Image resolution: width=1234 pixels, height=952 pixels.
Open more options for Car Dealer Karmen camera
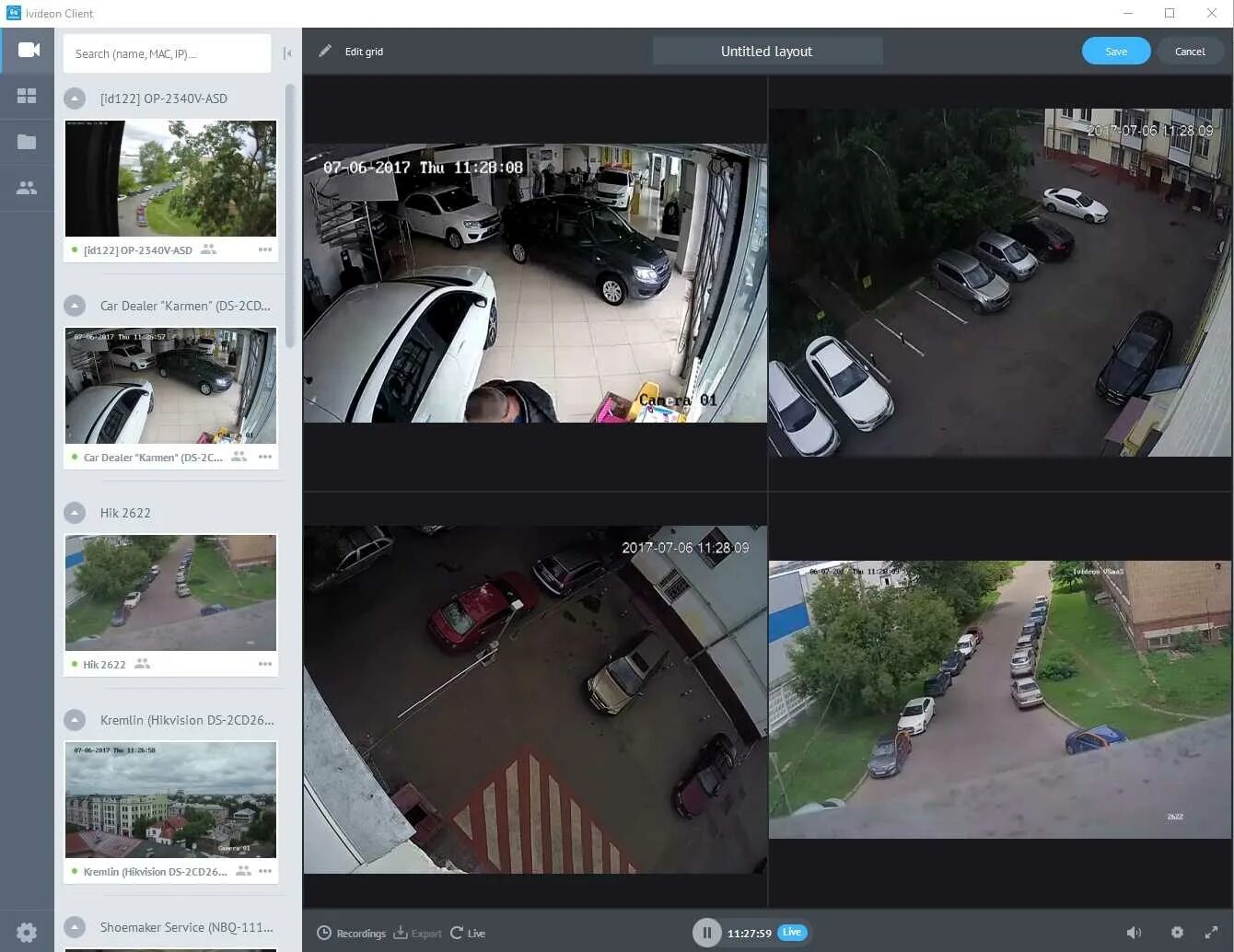(x=265, y=457)
